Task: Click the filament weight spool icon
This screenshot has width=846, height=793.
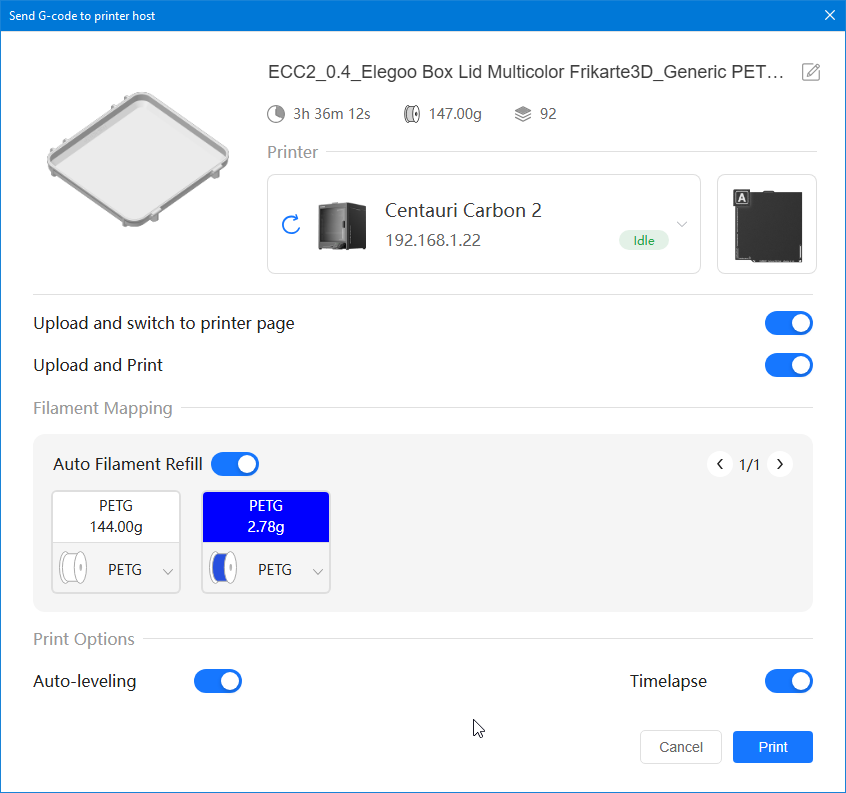Action: point(411,114)
